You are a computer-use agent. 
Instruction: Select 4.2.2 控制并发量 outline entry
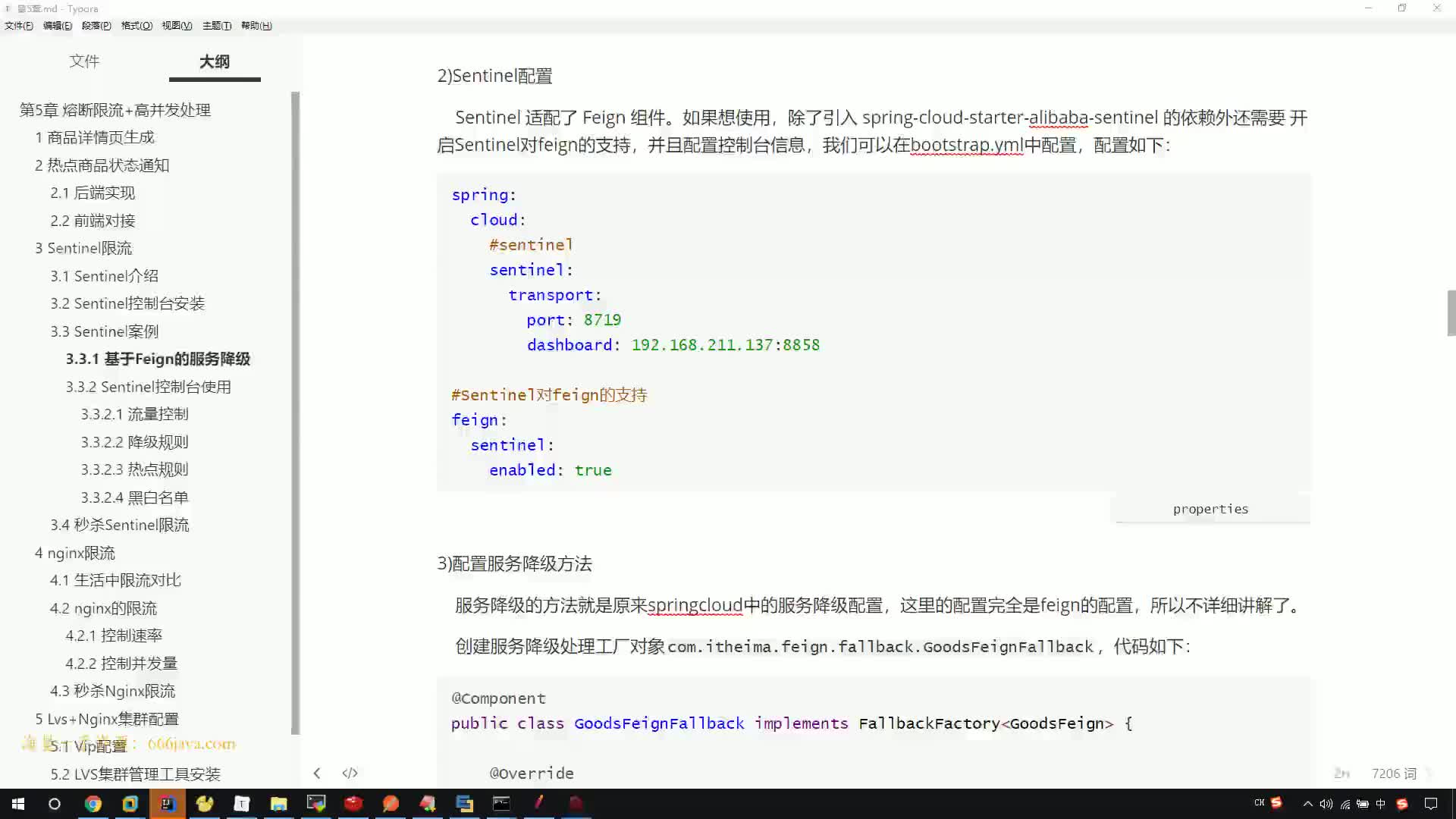click(121, 664)
